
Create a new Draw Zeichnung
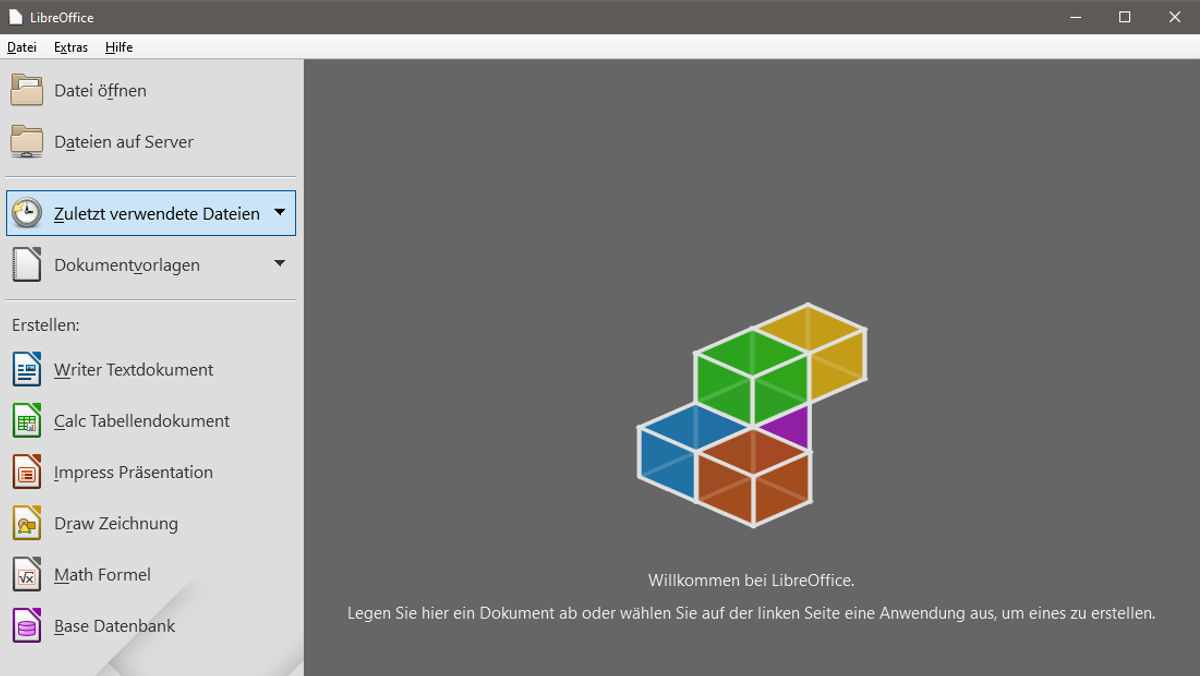pos(116,523)
